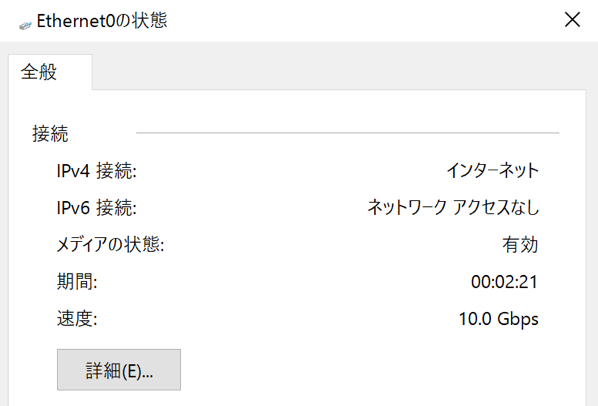Select the メディアの状態 label

tap(110, 244)
